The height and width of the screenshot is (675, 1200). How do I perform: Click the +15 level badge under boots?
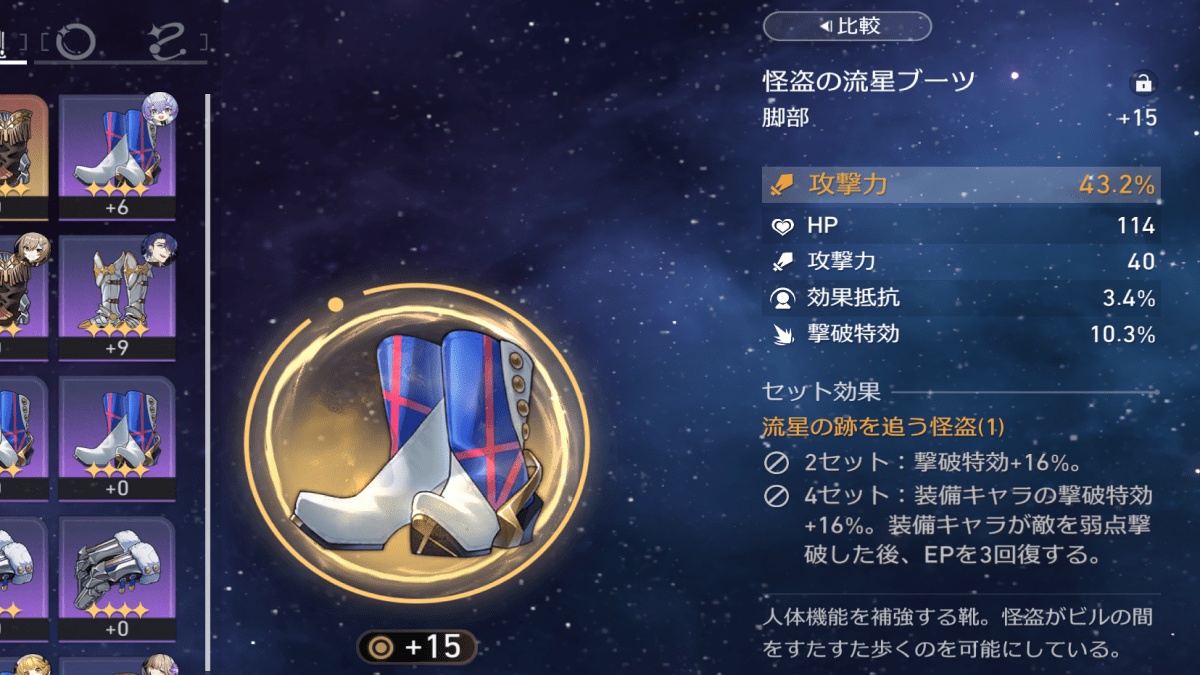[416, 647]
